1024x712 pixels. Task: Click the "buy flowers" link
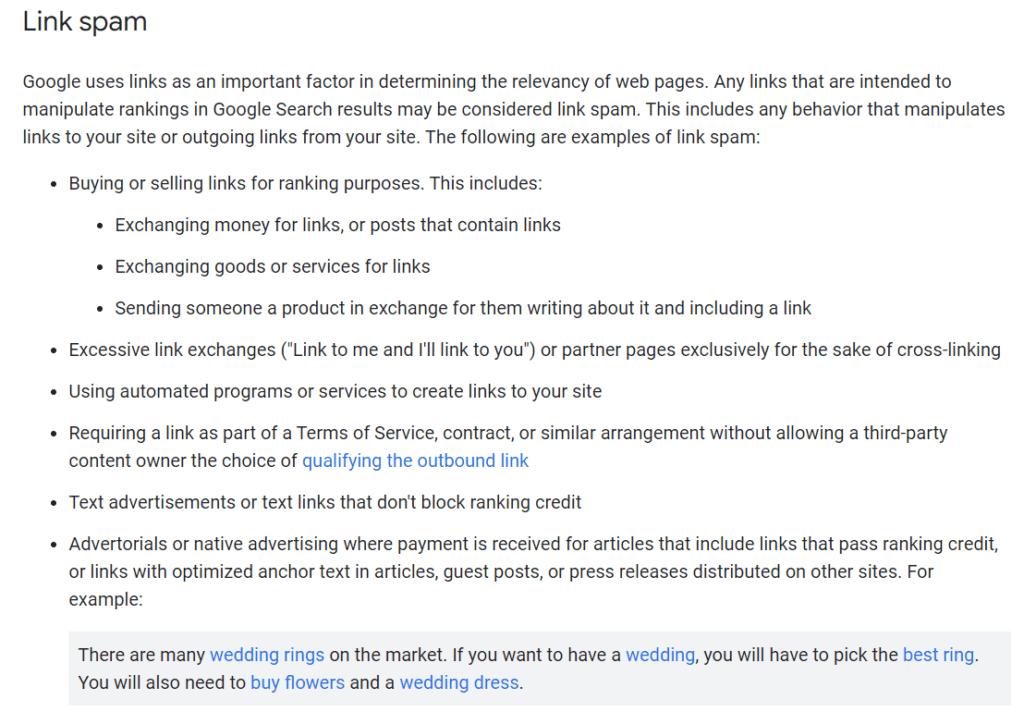click(x=298, y=683)
